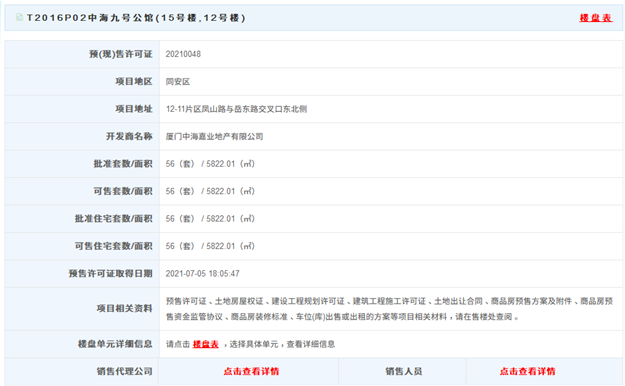Click developer name 厦门中海嘉业地产有限公司
The image size is (625, 386).
214,137
